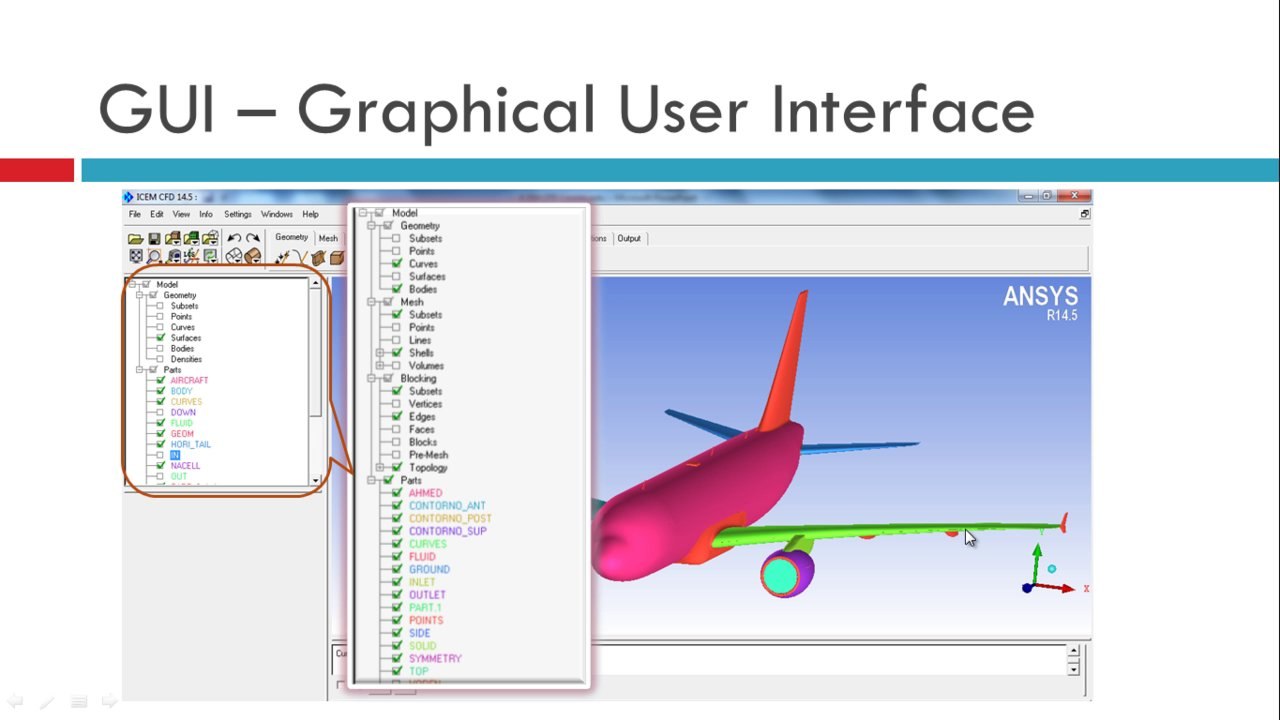The height and width of the screenshot is (720, 1280).
Task: Click the Redo arrow icon
Action: 253,238
